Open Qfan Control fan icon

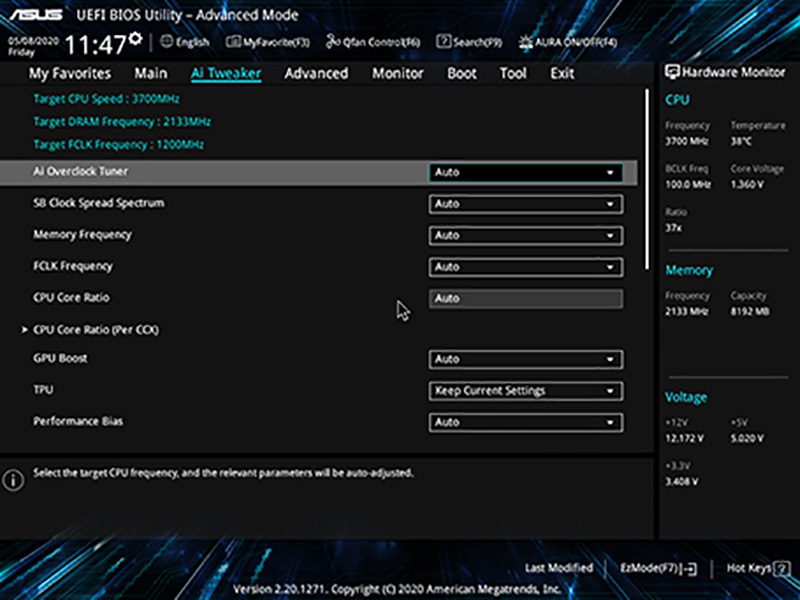click(333, 41)
